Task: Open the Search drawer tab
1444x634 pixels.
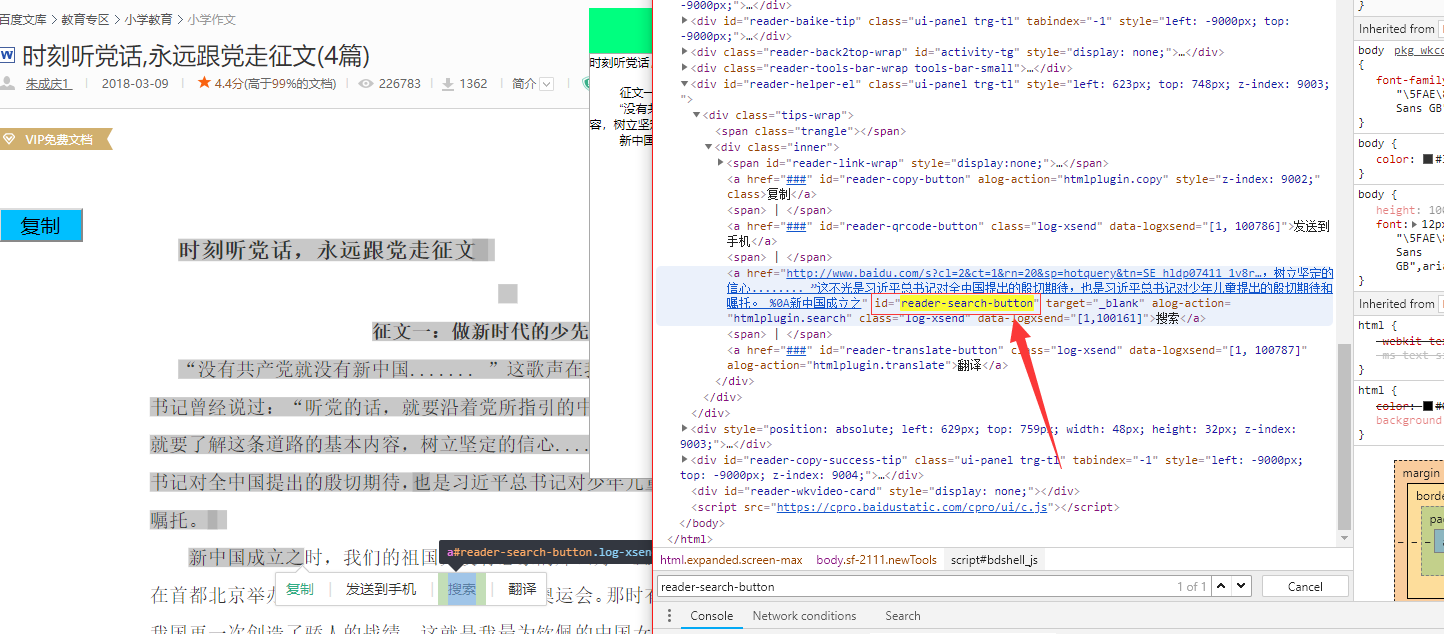Action: 902,616
